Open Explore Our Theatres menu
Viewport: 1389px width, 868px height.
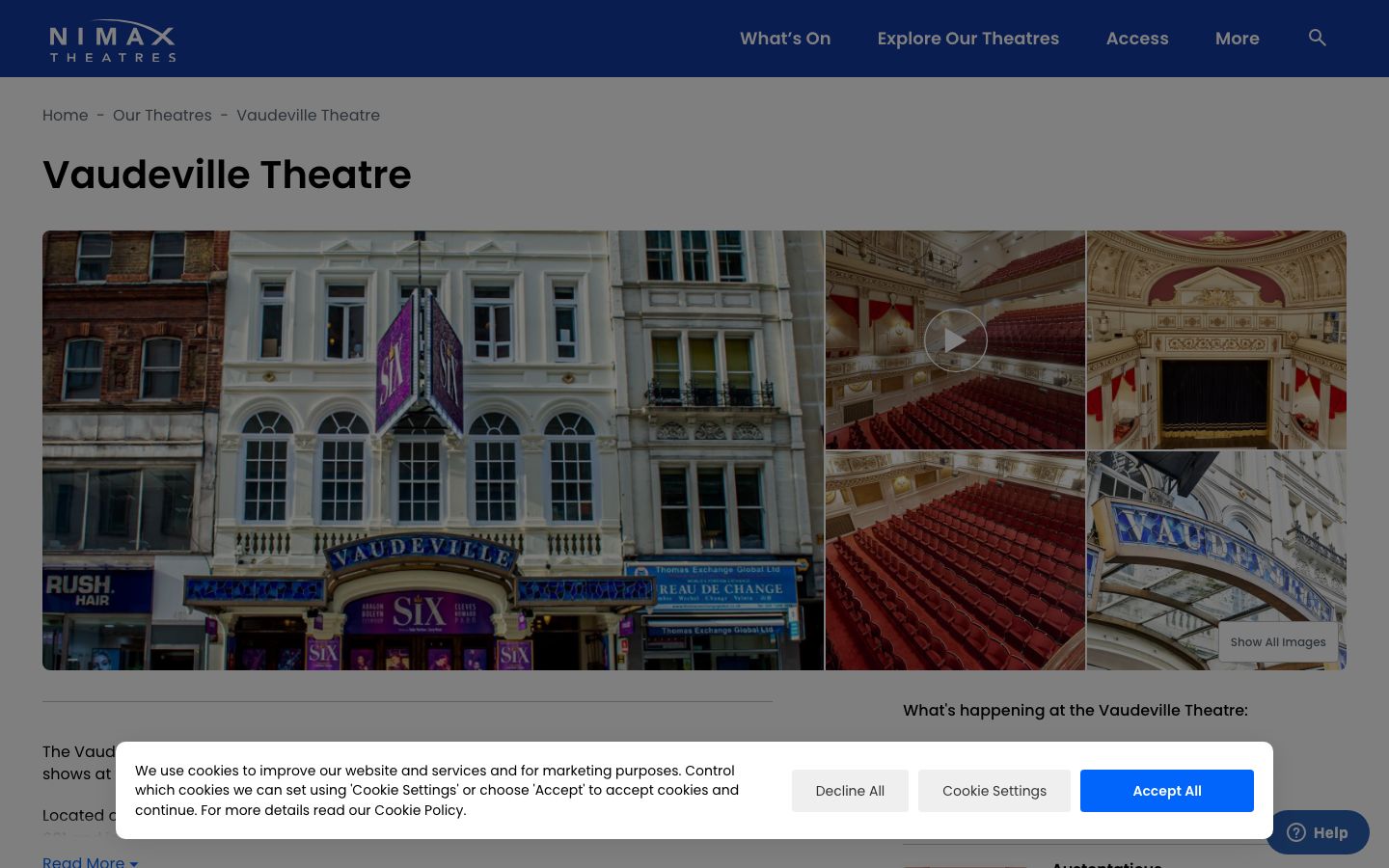(x=968, y=39)
